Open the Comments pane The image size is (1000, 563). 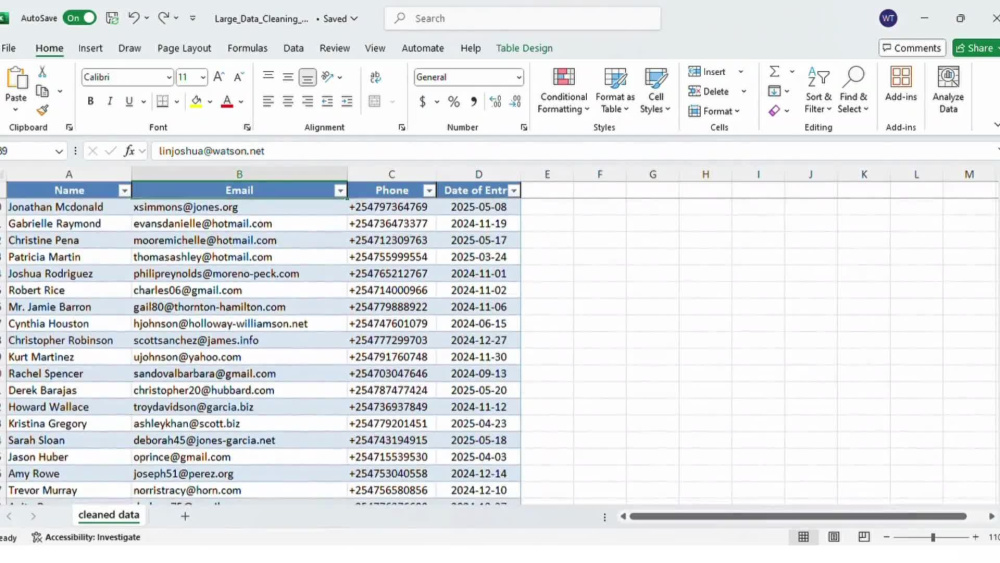(x=912, y=48)
